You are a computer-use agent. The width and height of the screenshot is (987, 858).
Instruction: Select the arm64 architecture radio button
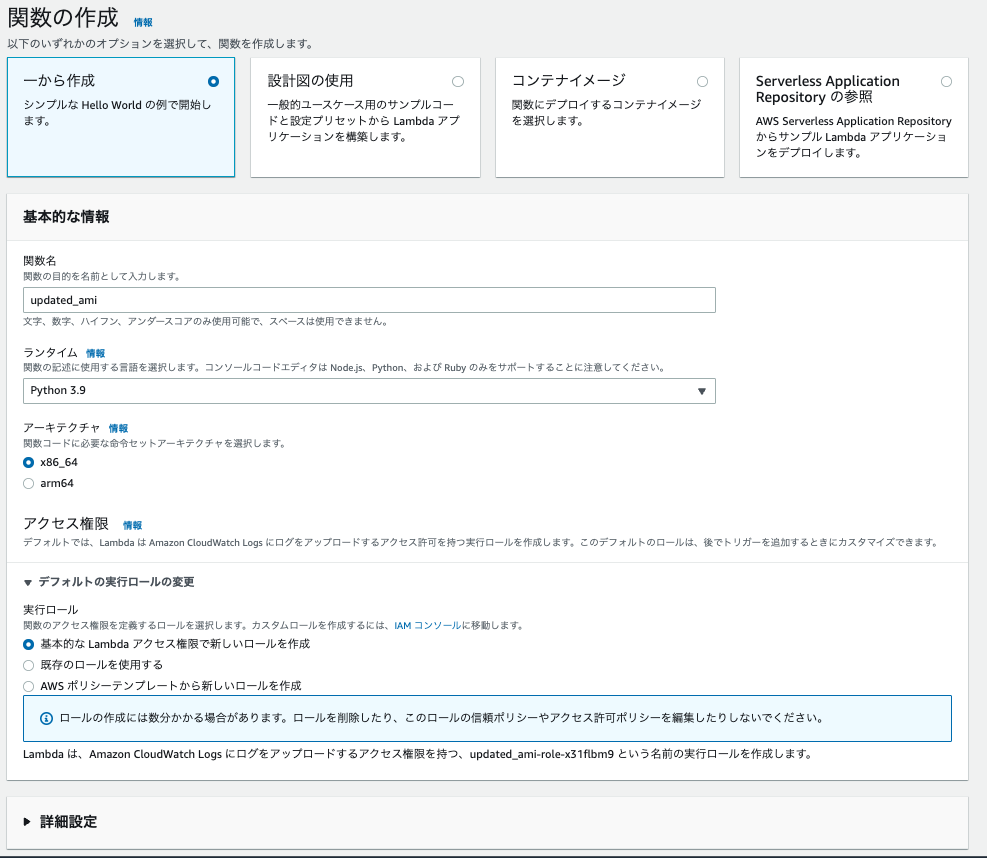click(x=29, y=485)
